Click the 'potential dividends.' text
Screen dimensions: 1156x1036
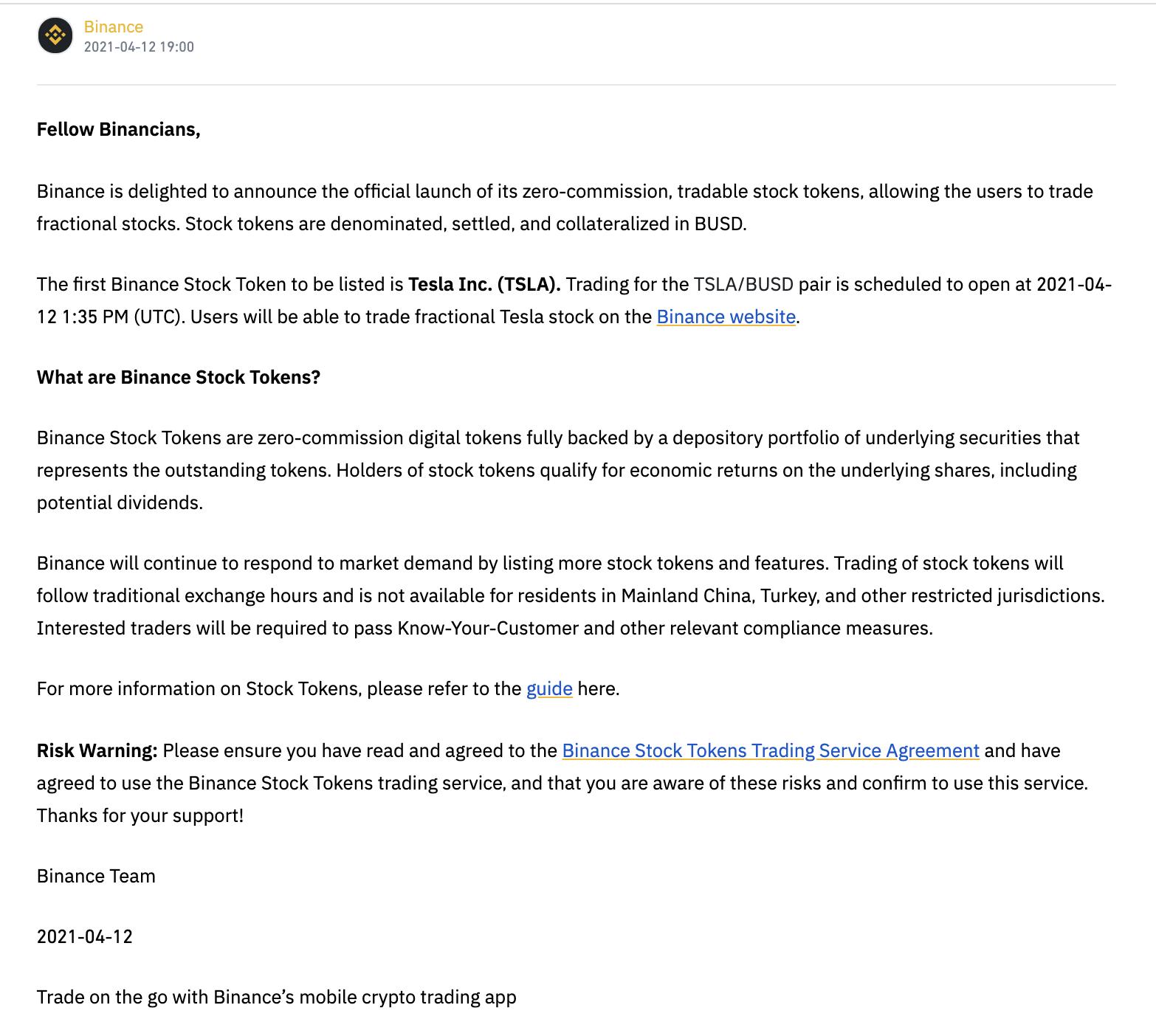(120, 503)
